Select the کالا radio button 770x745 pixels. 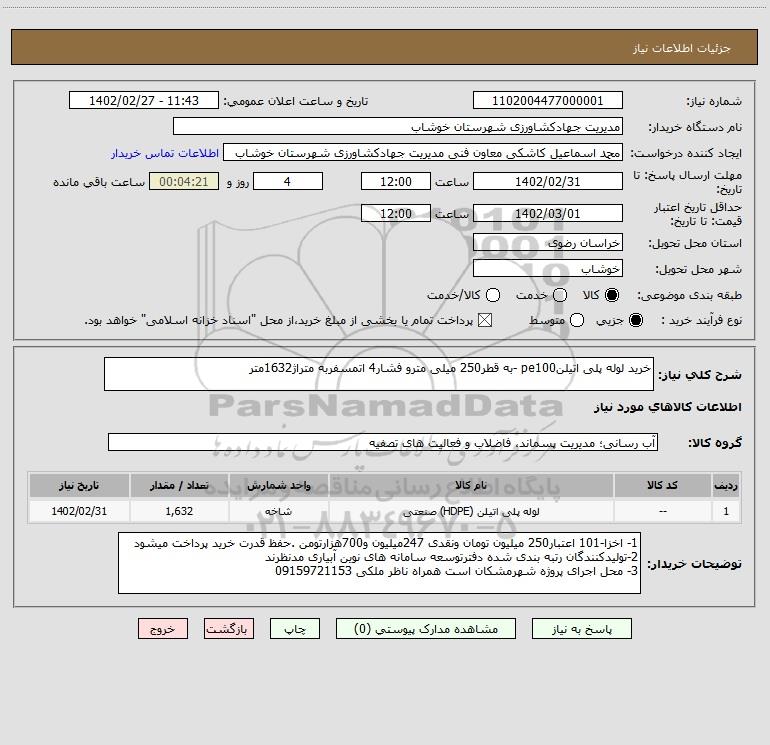coord(612,295)
